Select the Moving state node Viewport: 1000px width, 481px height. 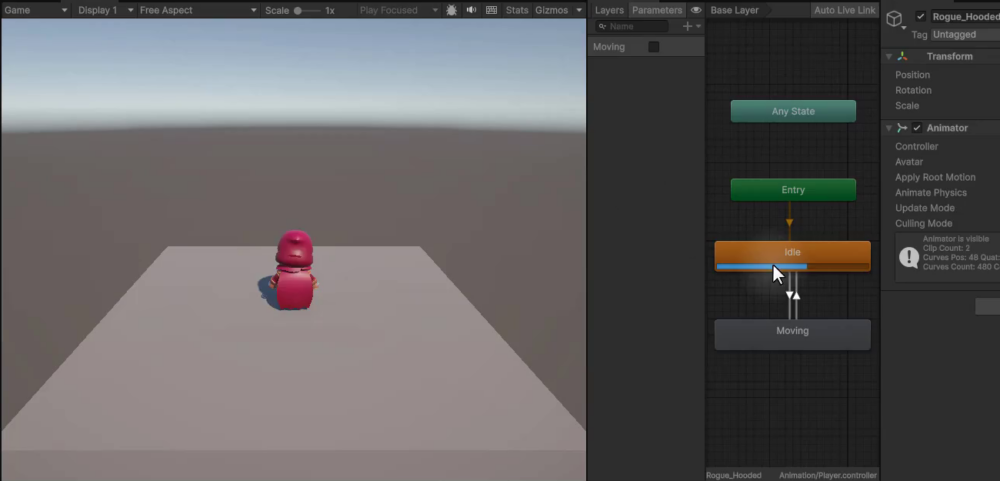pyautogui.click(x=793, y=334)
